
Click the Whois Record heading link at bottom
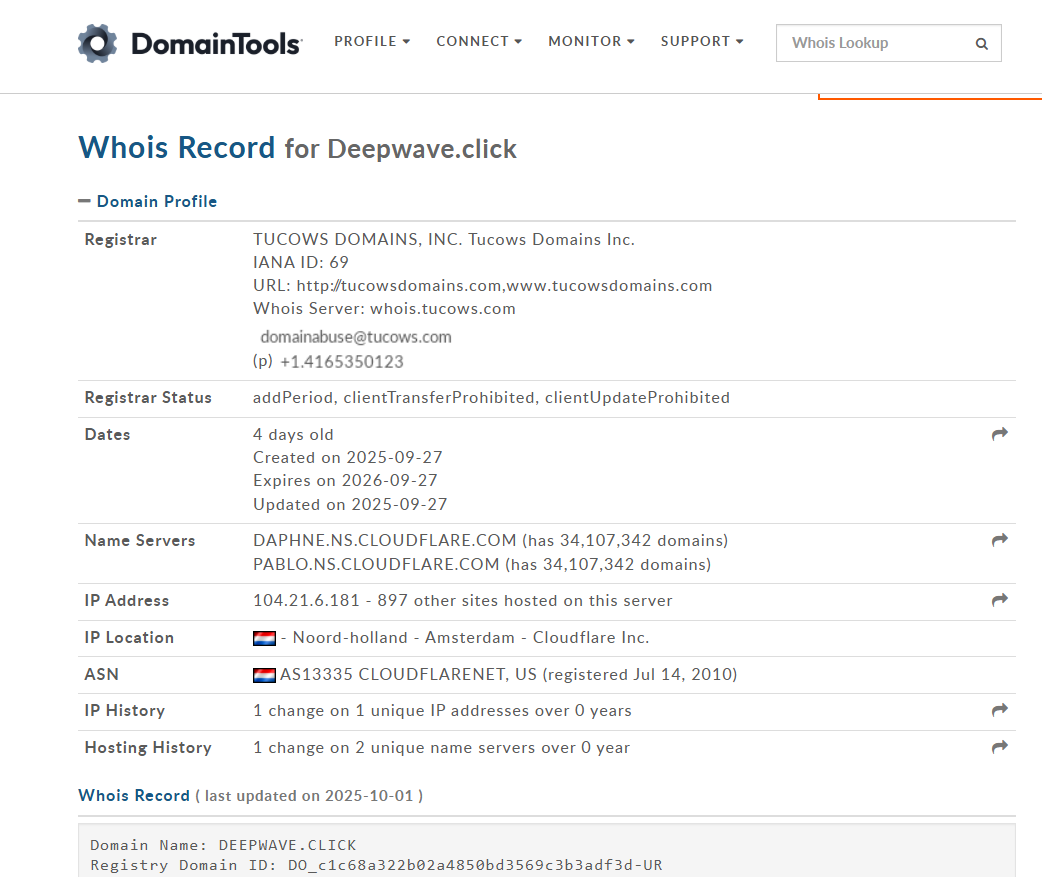pyautogui.click(x=134, y=795)
